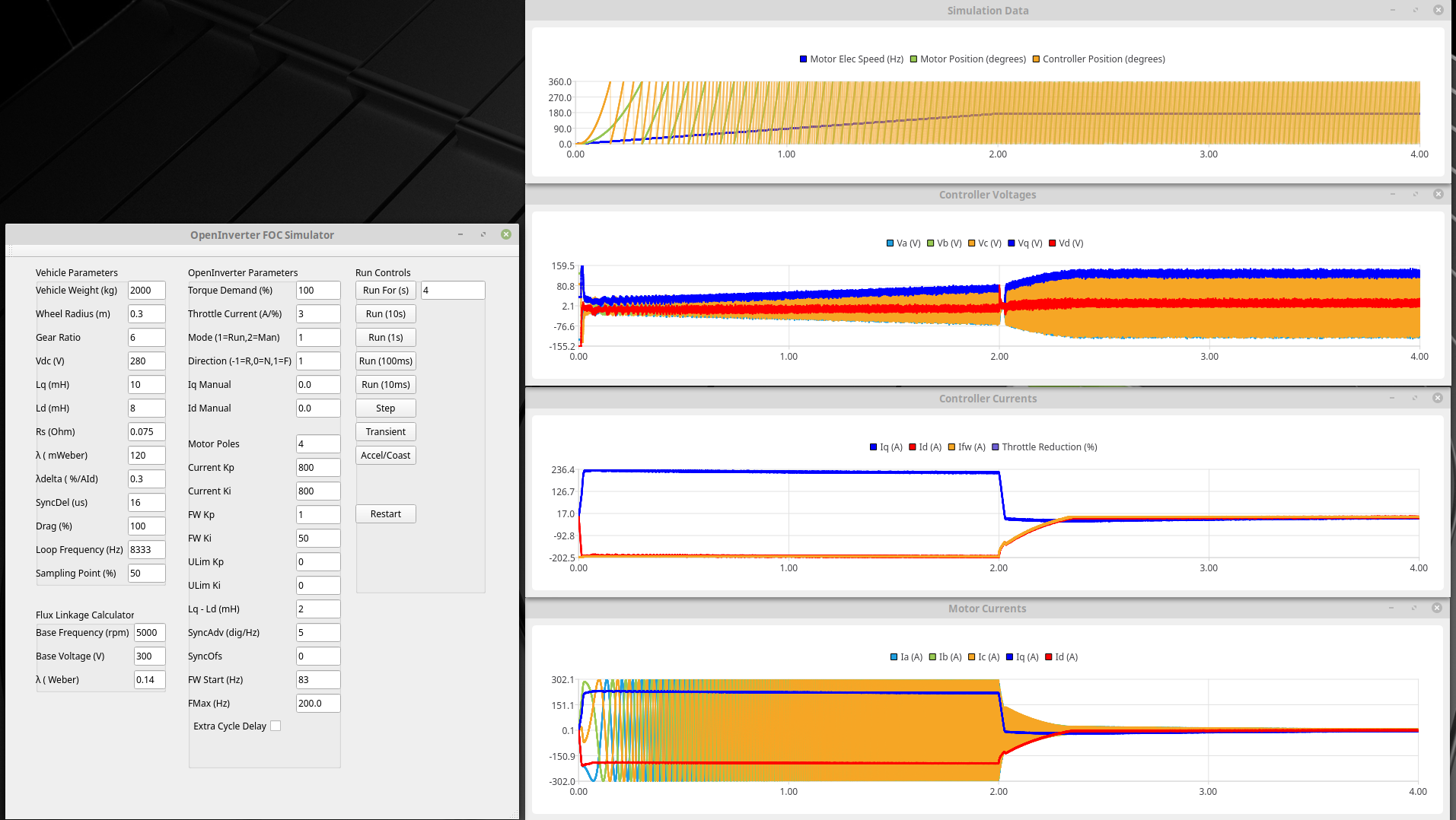The width and height of the screenshot is (1456, 820).
Task: Close the Controller Voltages window
Action: coord(1438,194)
